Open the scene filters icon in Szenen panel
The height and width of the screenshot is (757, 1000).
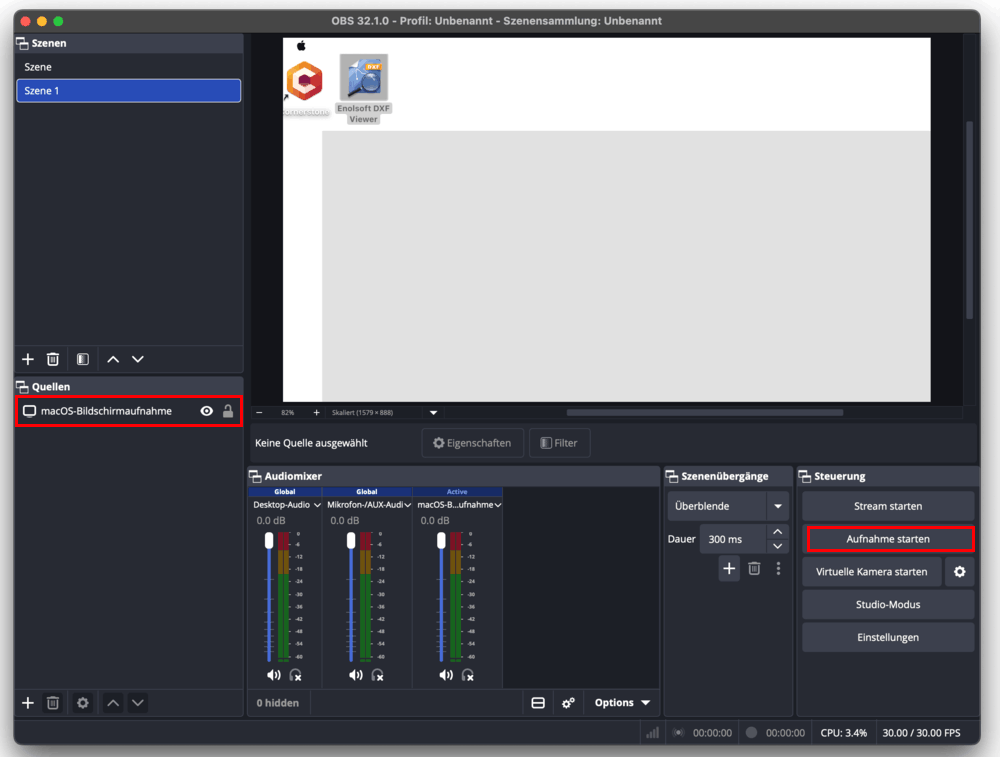click(83, 359)
